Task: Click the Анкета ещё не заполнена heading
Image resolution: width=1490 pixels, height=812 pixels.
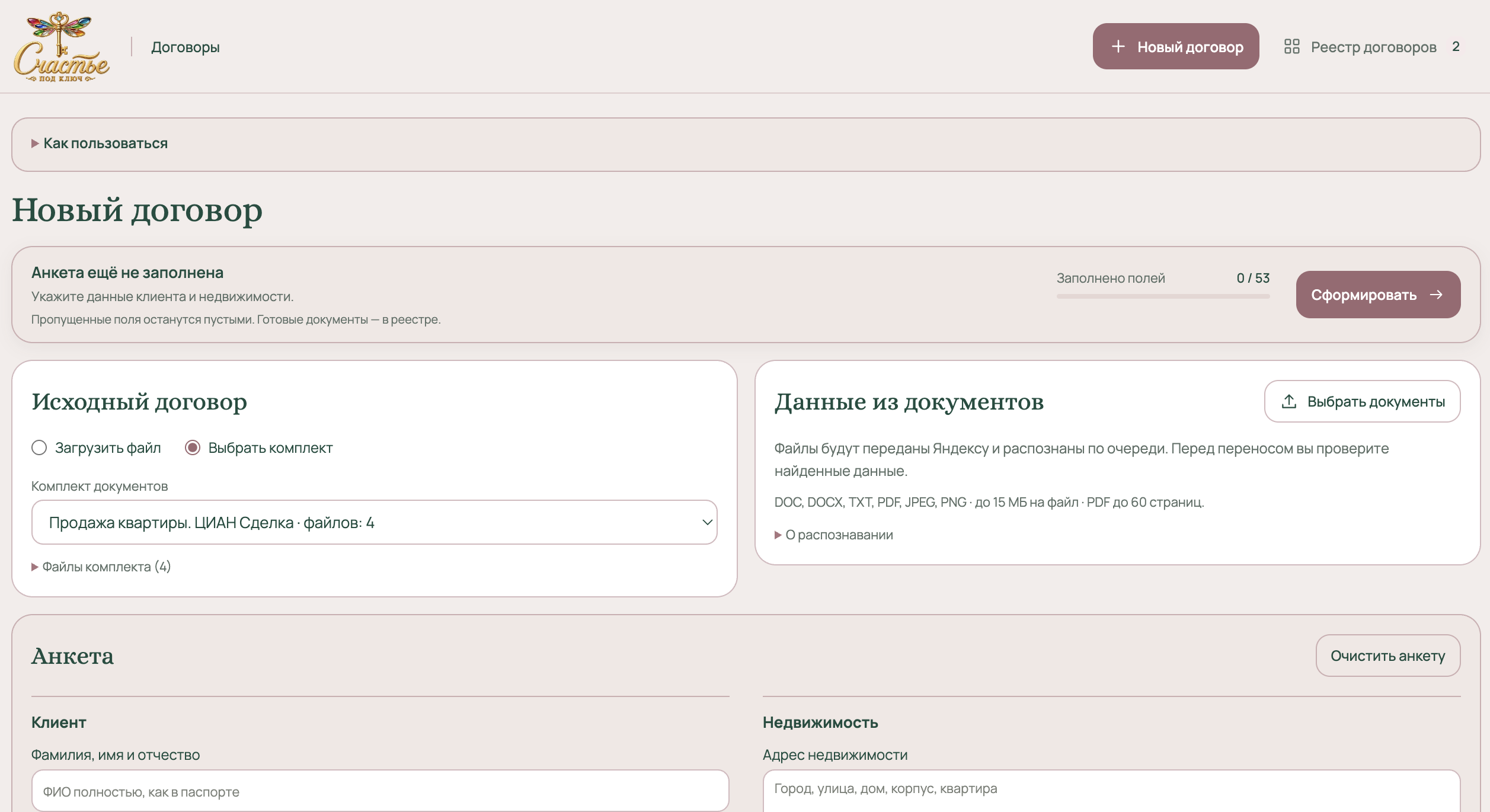Action: click(x=127, y=273)
